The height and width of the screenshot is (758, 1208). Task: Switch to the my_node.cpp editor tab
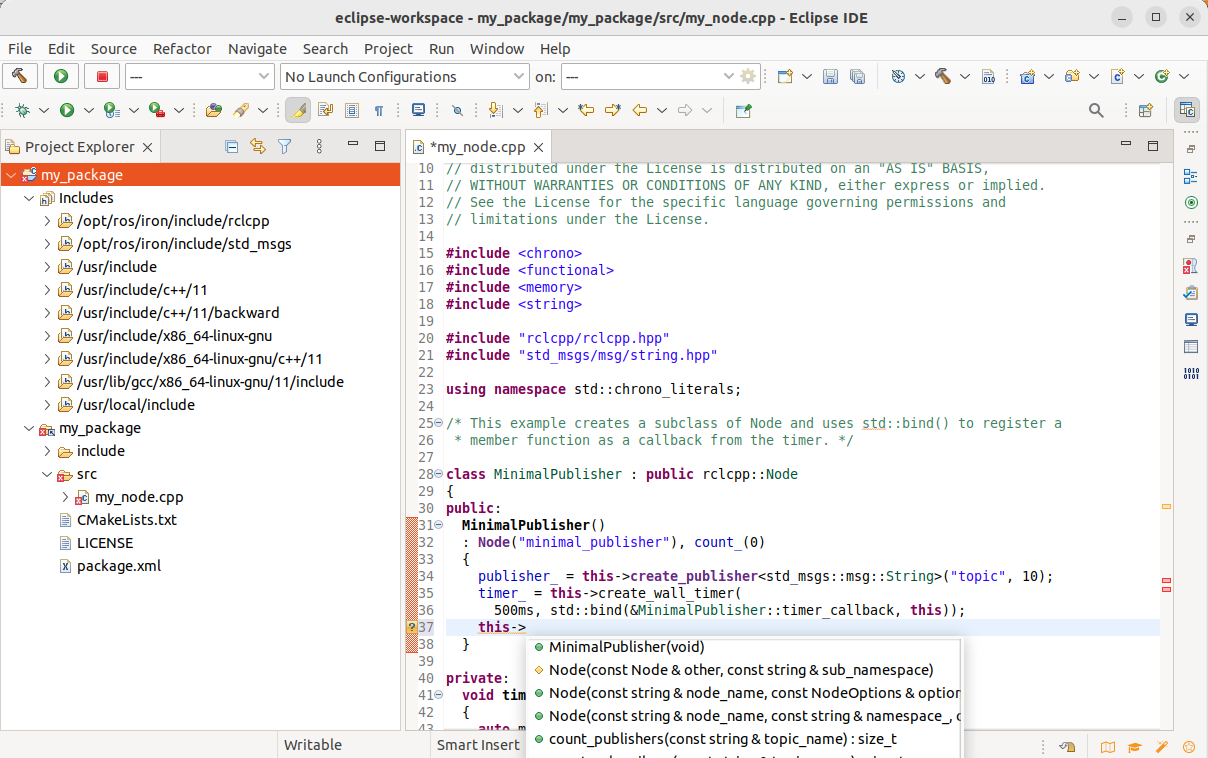478,146
